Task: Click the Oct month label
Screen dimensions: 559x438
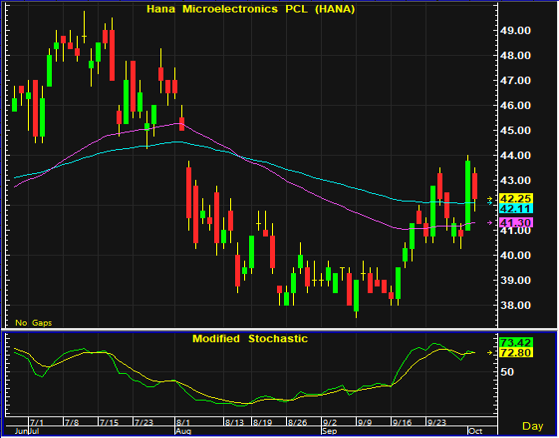Action: click(475, 431)
